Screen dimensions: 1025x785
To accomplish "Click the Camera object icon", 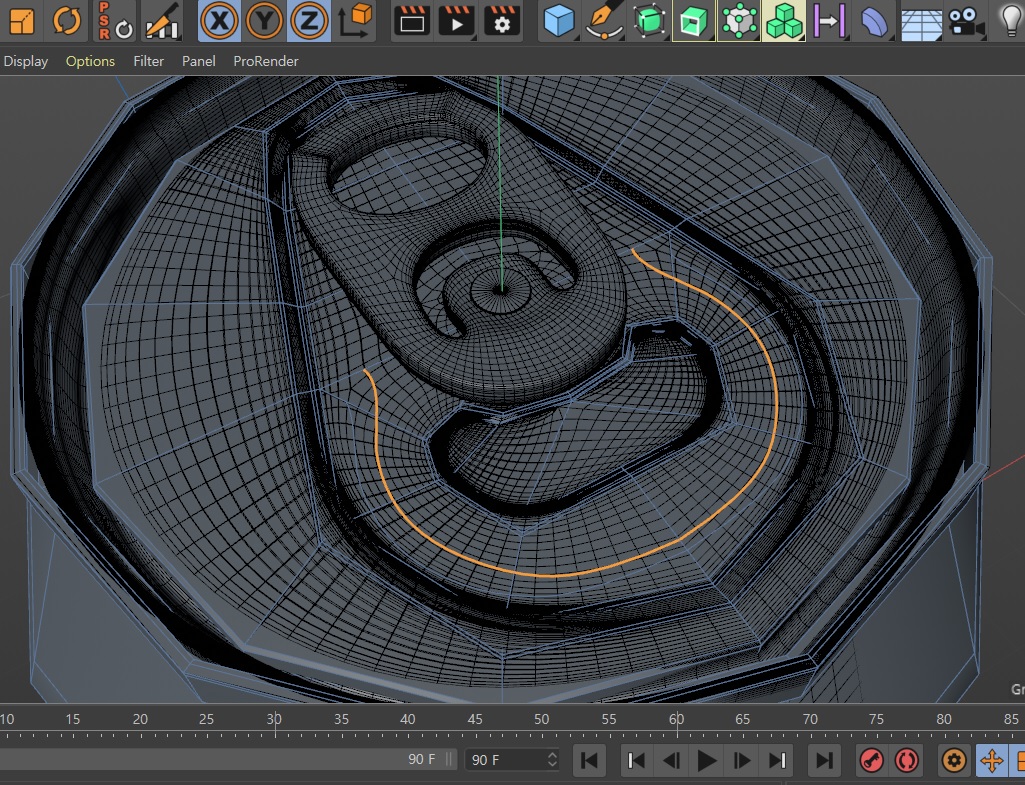I will pyautogui.click(x=966, y=22).
